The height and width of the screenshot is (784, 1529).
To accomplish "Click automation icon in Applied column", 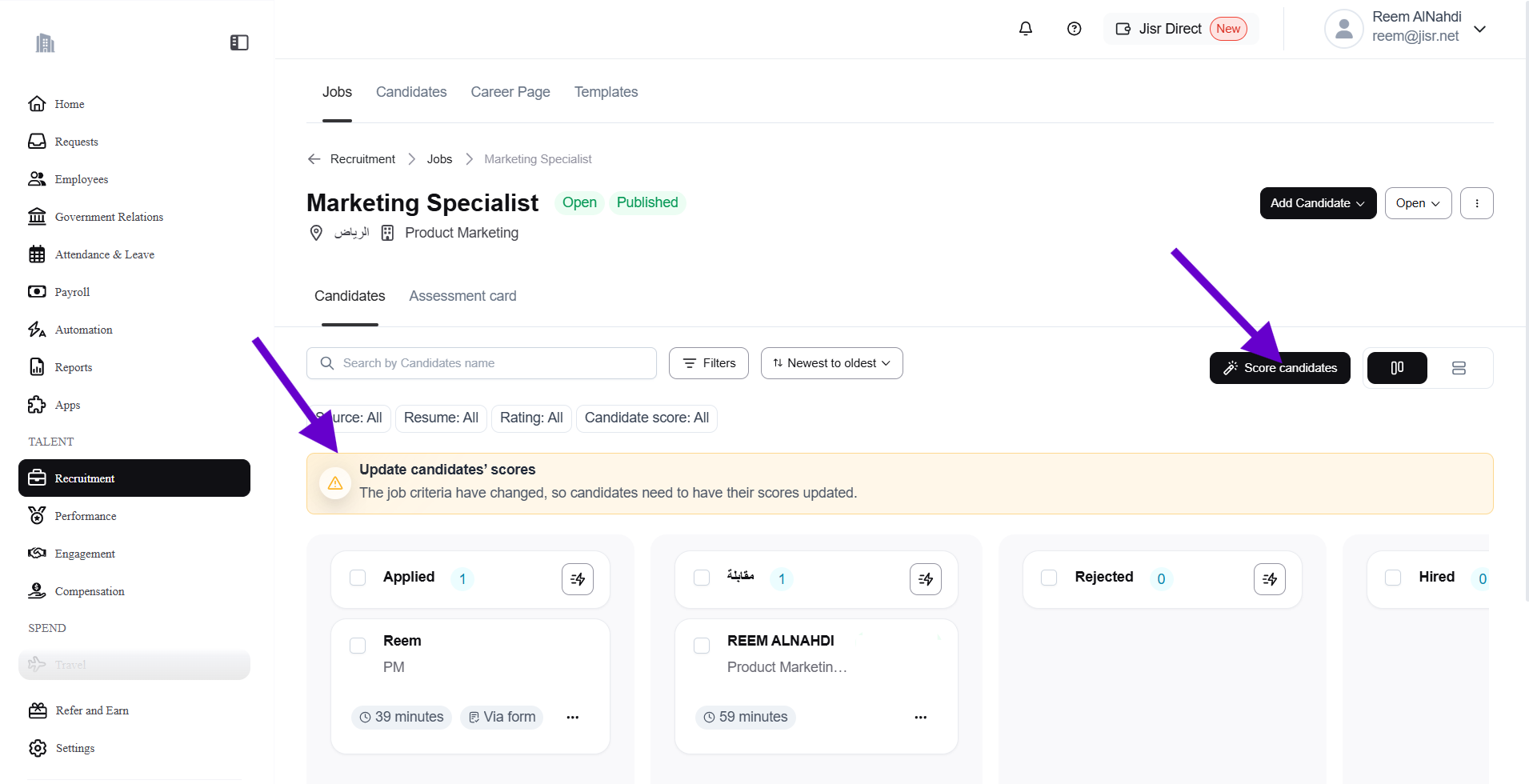I will tap(577, 579).
